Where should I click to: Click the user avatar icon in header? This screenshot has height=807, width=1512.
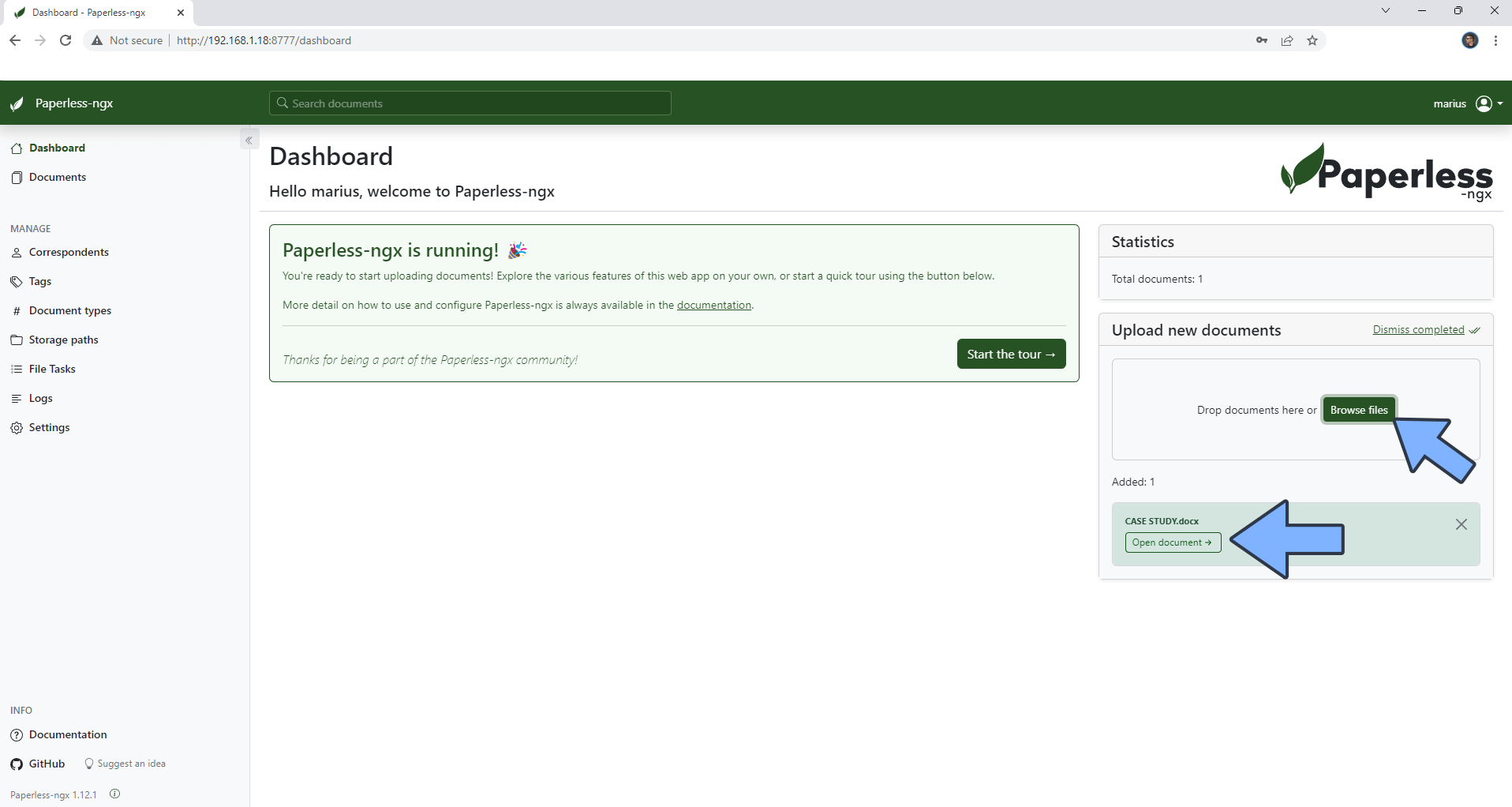point(1484,103)
